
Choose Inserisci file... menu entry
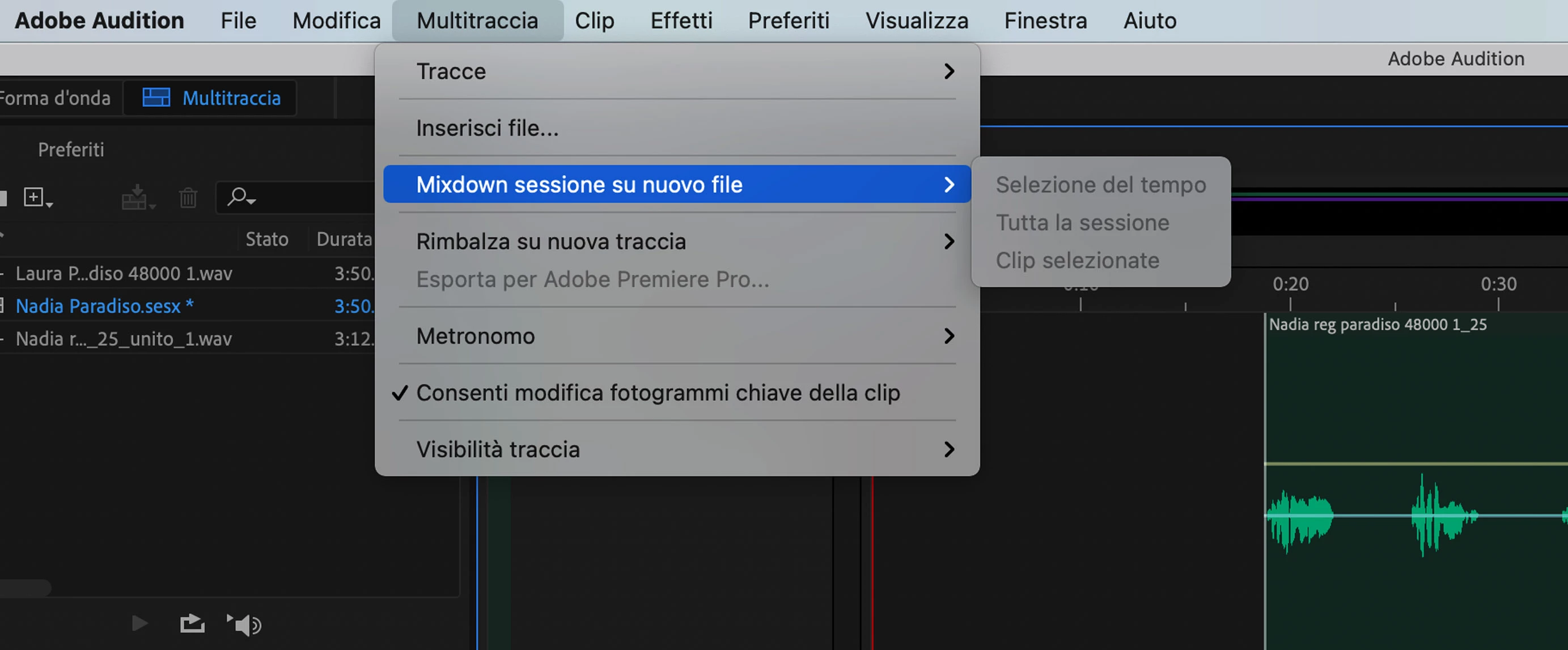487,128
